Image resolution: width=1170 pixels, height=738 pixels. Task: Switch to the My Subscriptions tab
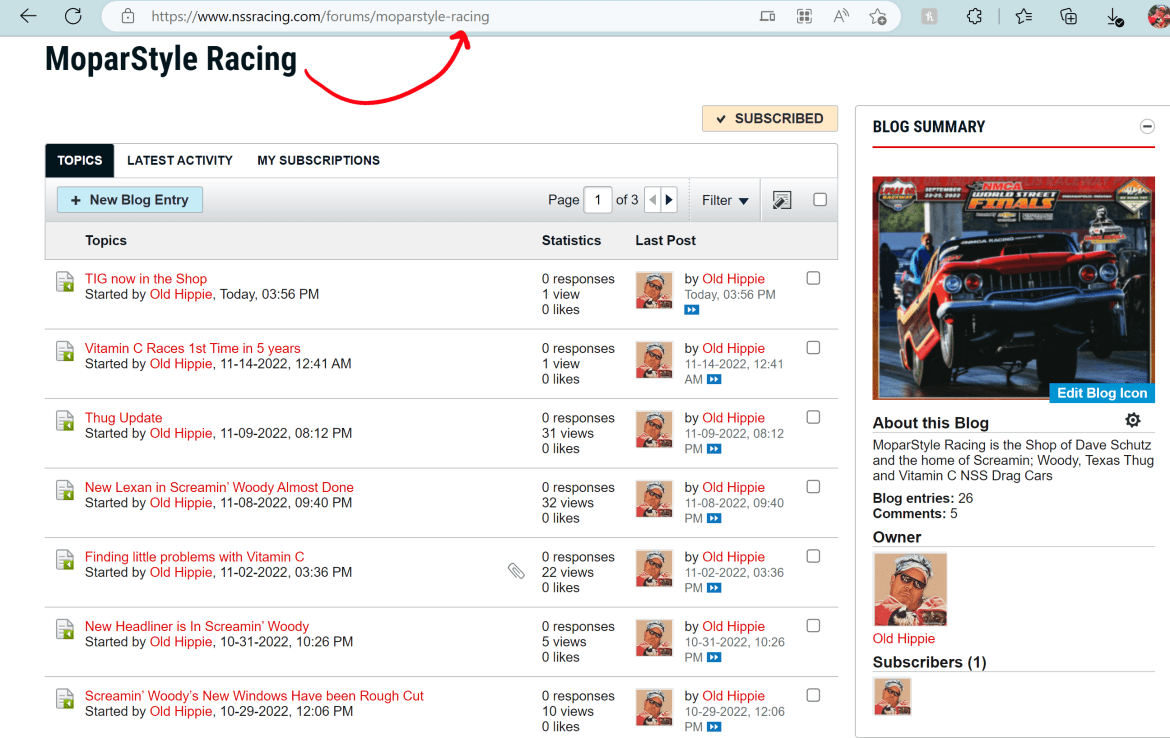(x=319, y=160)
